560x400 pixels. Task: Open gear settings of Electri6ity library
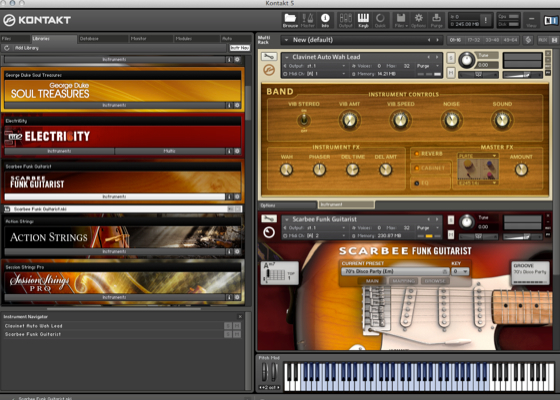click(x=237, y=151)
